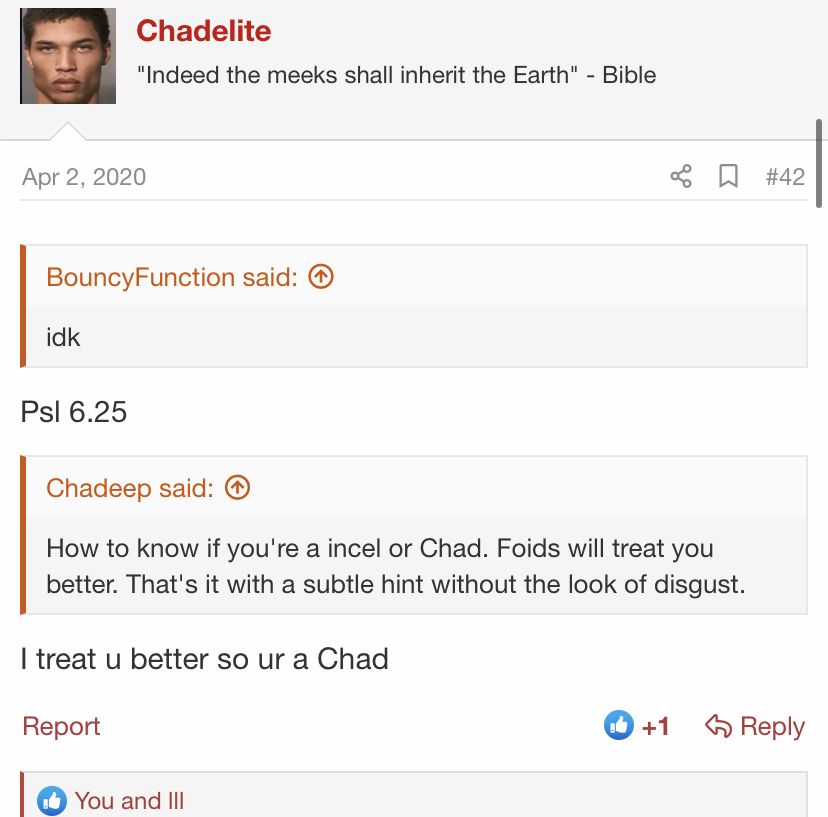828x817 pixels.
Task: Open the share icon for post #42
Action: pos(681,176)
